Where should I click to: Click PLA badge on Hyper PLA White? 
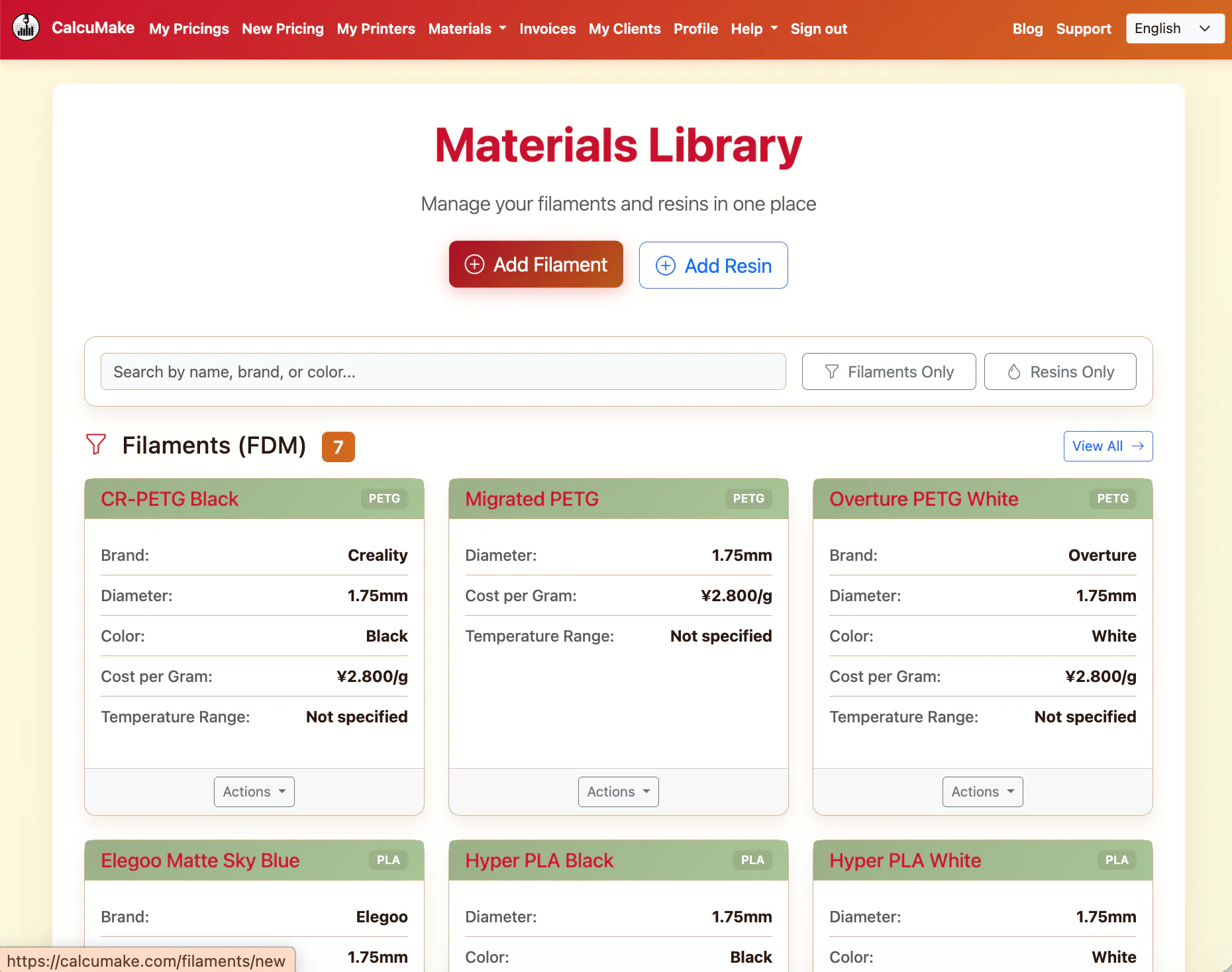1117,860
